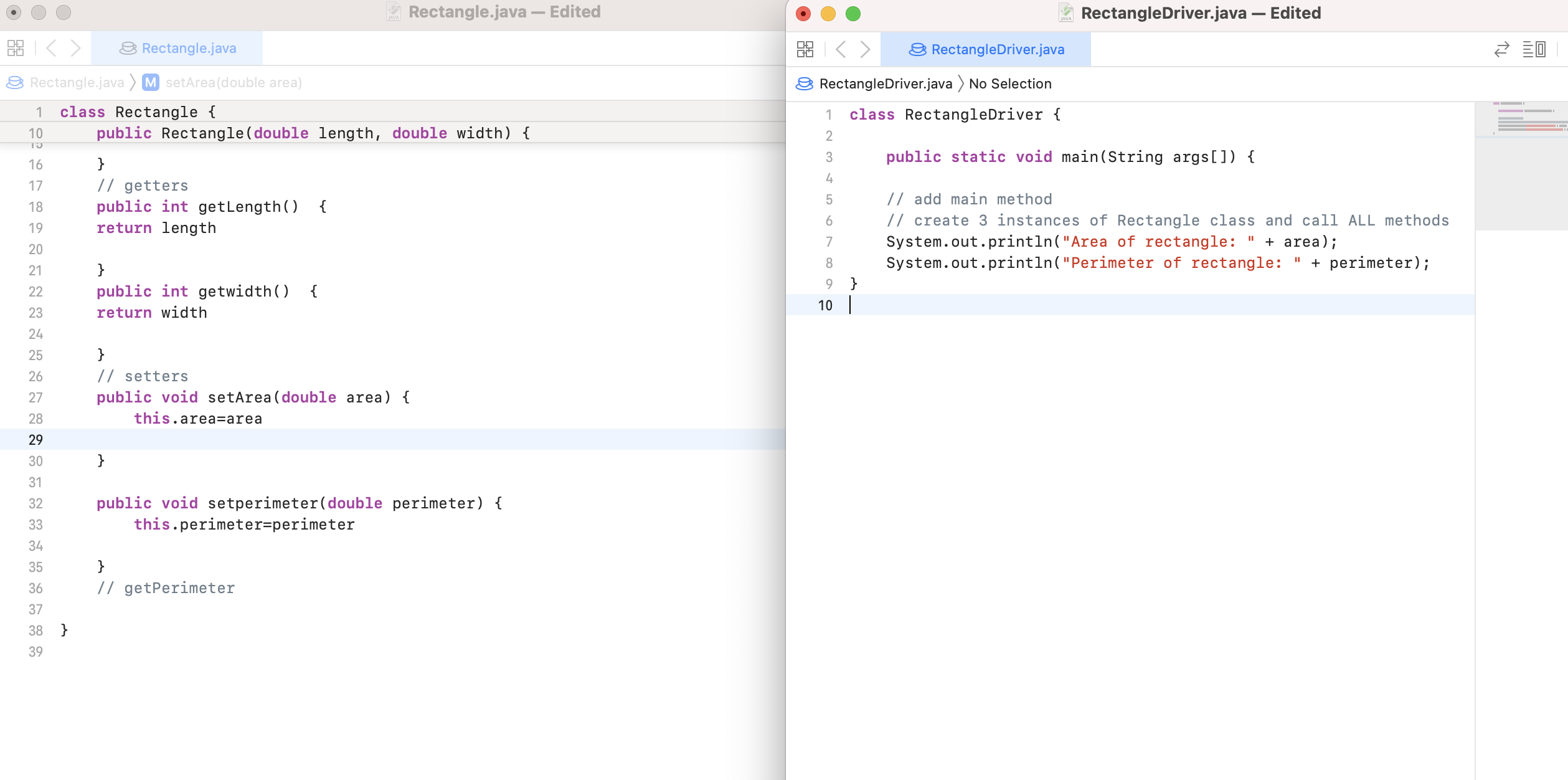Image resolution: width=1568 pixels, height=780 pixels.
Task: Open Rectangle.java breadcrumb in left jump bar
Action: coord(76,82)
